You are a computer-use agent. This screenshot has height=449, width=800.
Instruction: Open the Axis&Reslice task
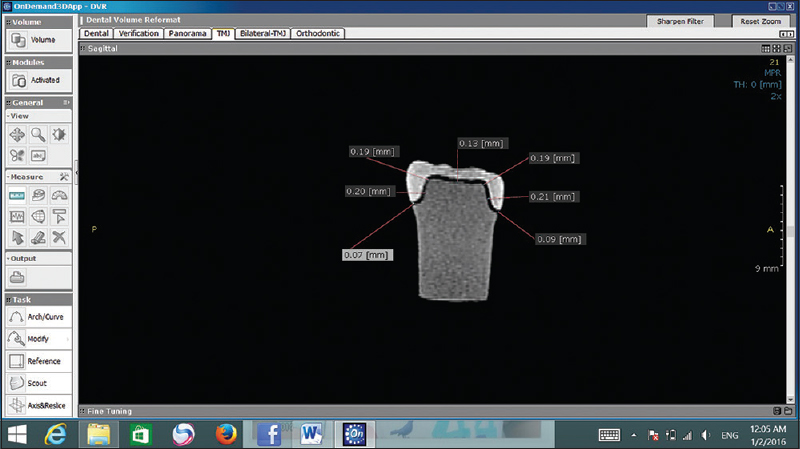click(36, 405)
